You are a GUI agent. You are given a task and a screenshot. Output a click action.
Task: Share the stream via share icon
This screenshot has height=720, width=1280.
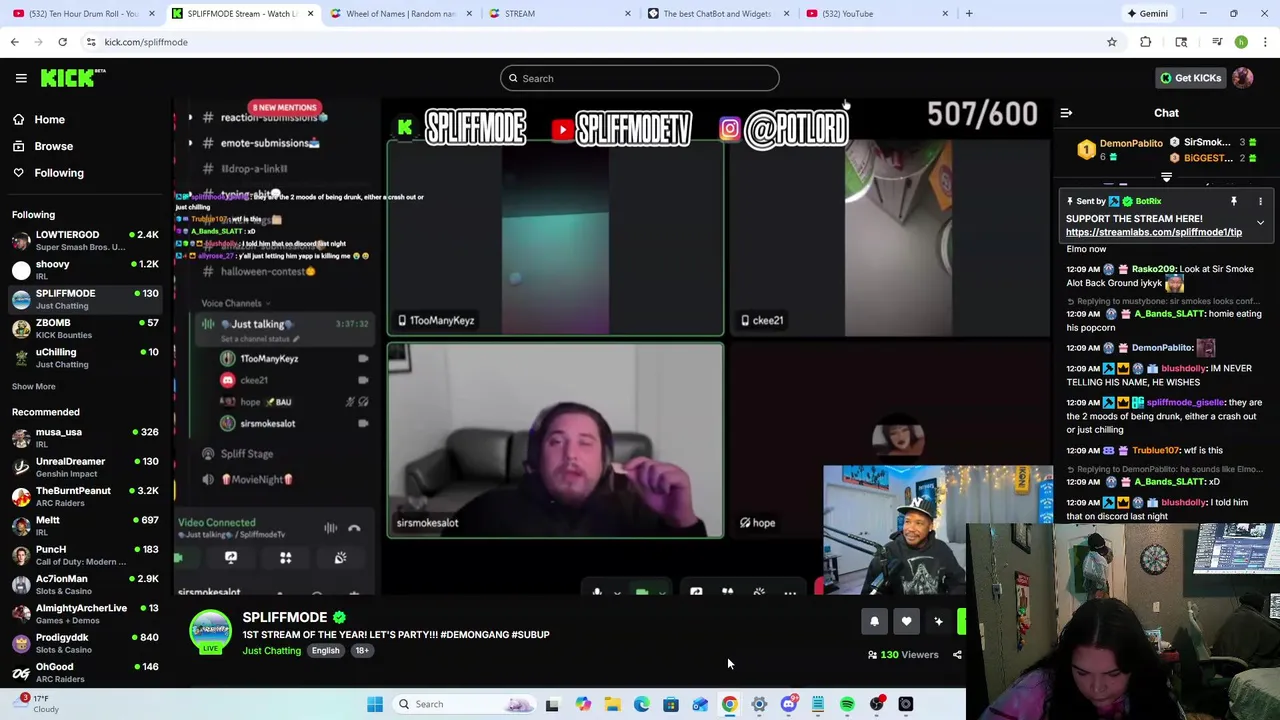tap(957, 655)
